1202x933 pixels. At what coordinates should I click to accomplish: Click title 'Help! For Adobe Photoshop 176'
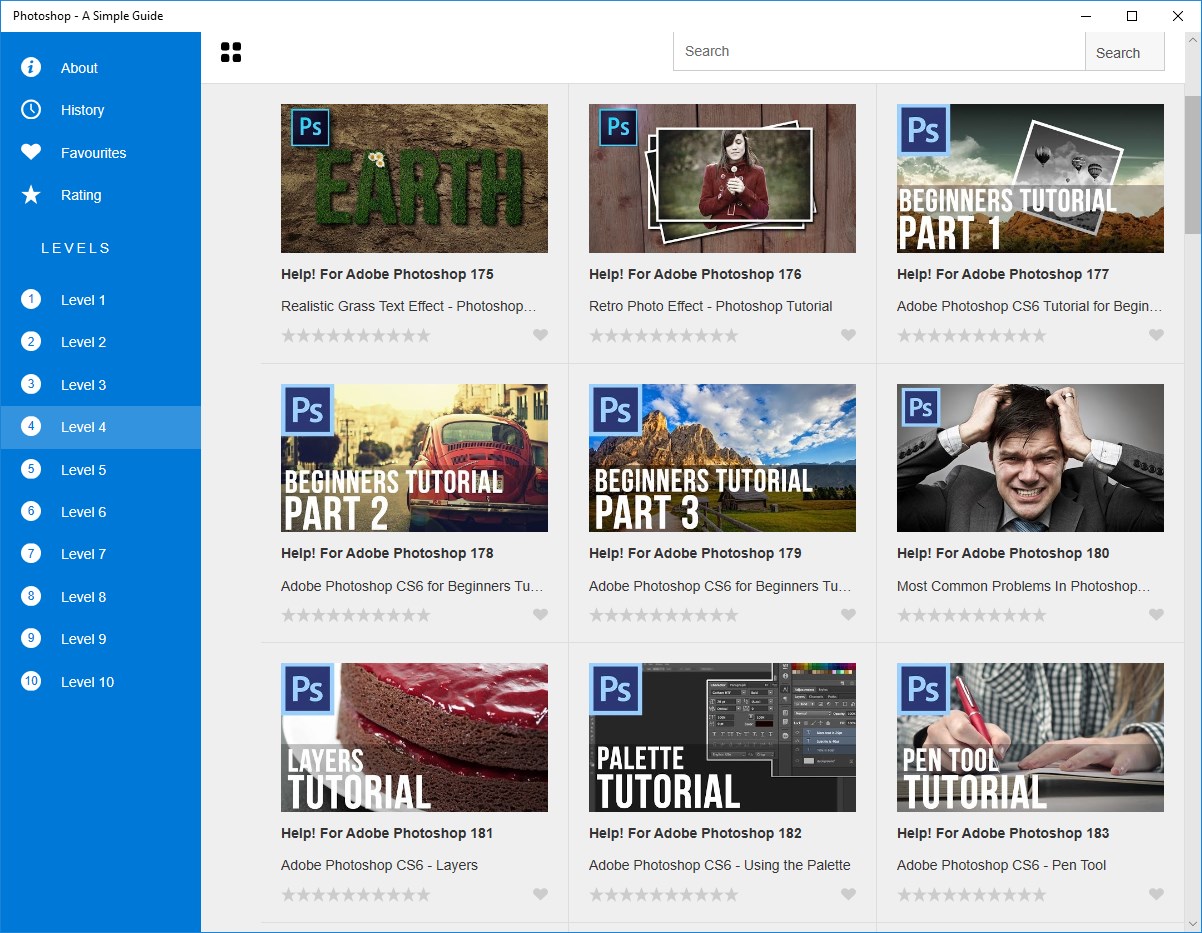click(x=695, y=274)
